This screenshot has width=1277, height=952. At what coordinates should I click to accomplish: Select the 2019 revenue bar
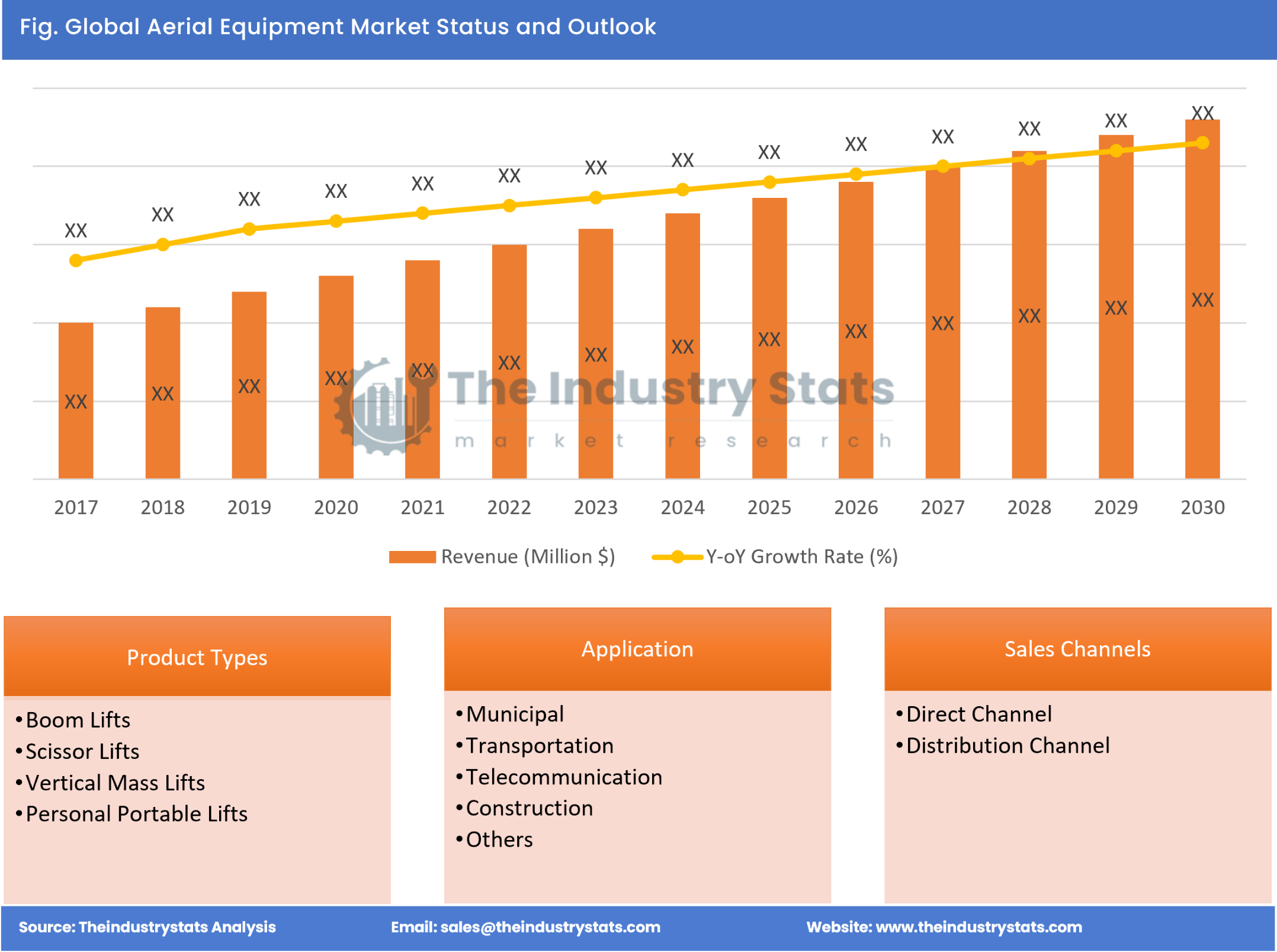[249, 385]
